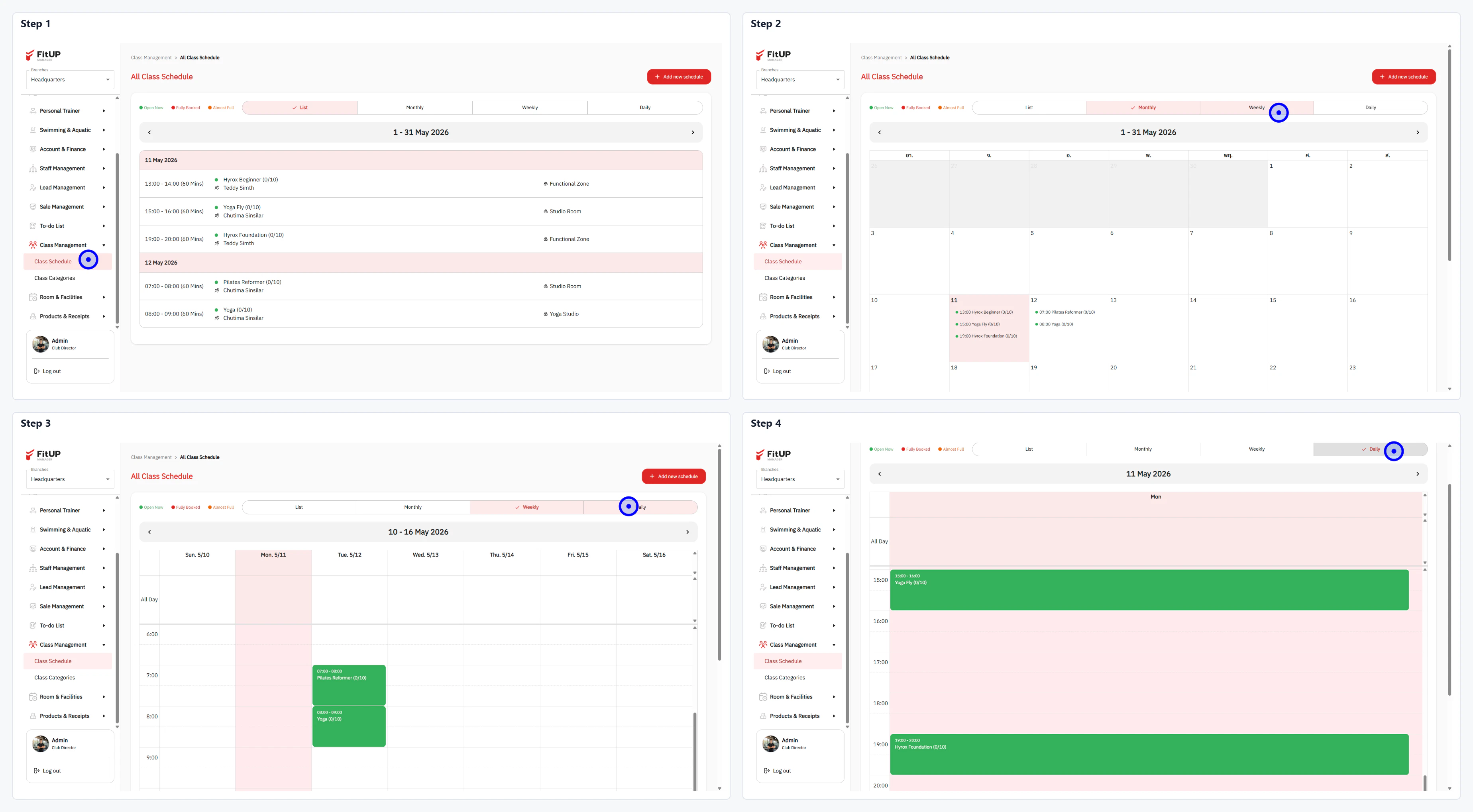Click the Products & Receipts icon in Step 1
This screenshot has width=1473, height=812.
point(33,316)
